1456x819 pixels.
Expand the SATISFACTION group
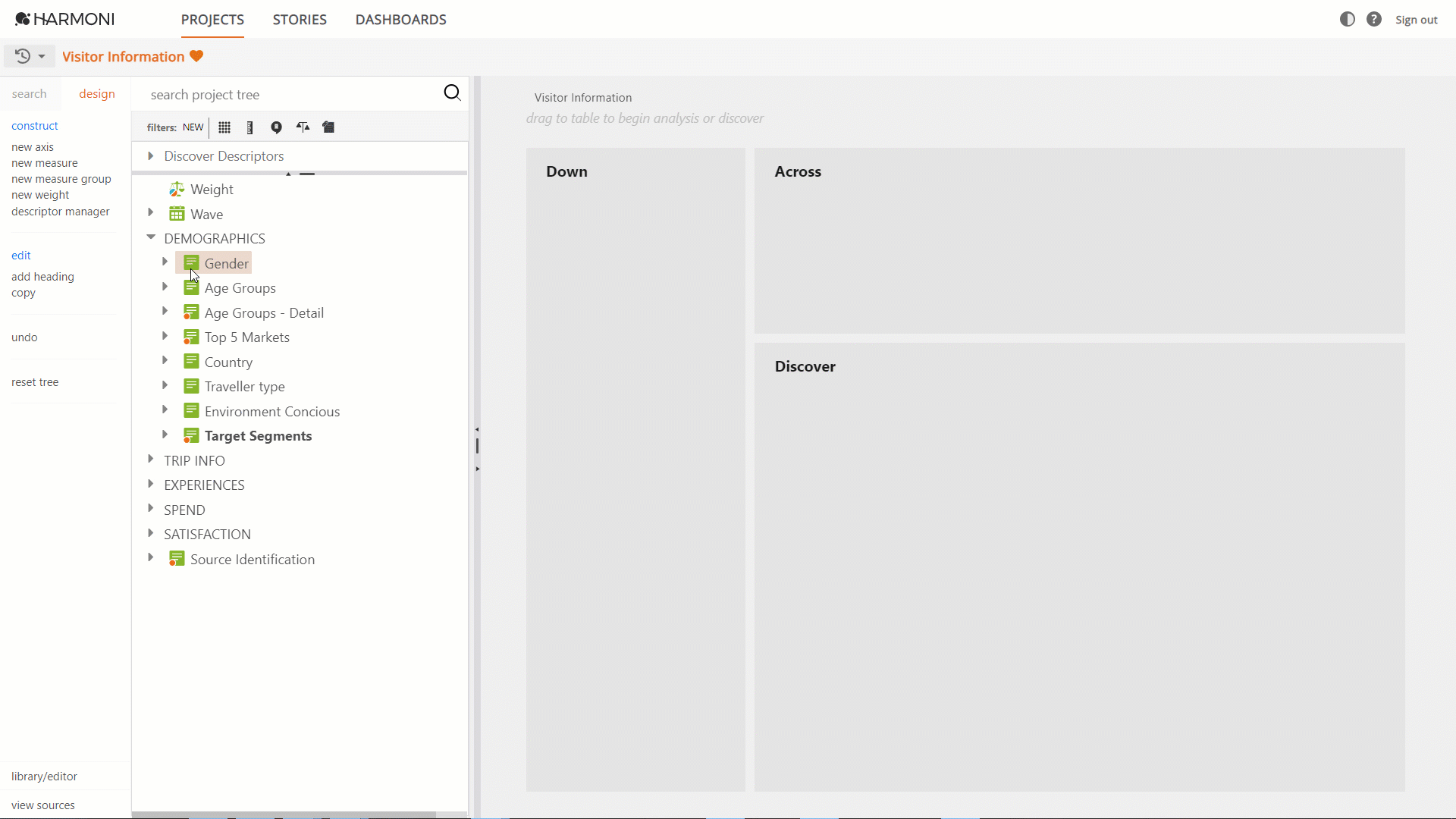click(x=150, y=533)
